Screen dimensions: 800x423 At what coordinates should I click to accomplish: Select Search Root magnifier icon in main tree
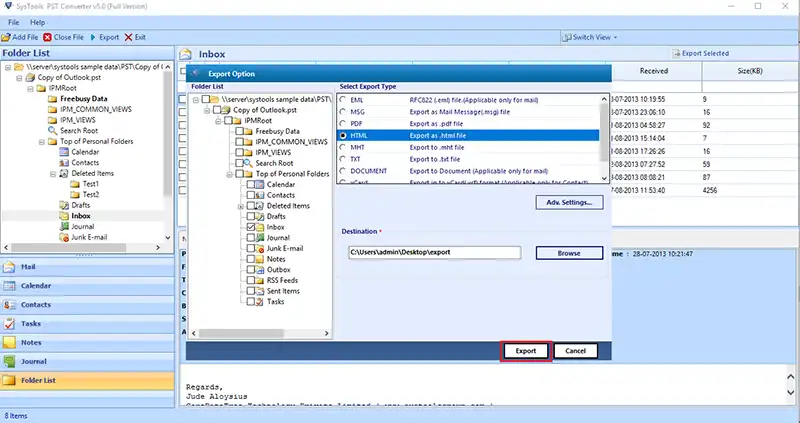52,131
